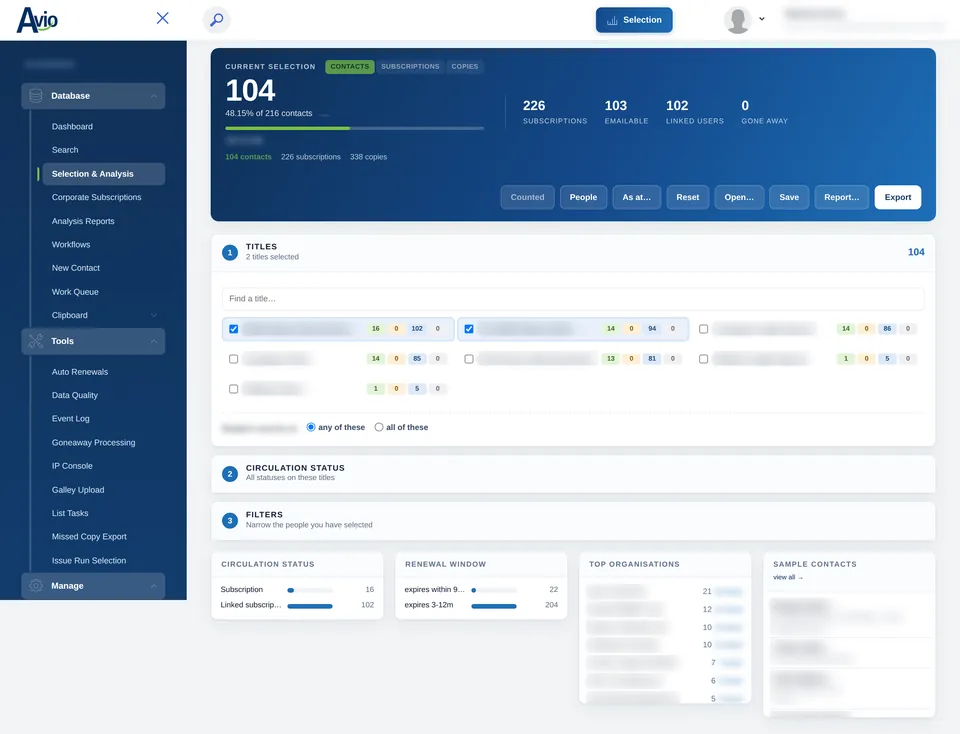Click the Open... button
The height and width of the screenshot is (734, 960).
(739, 197)
